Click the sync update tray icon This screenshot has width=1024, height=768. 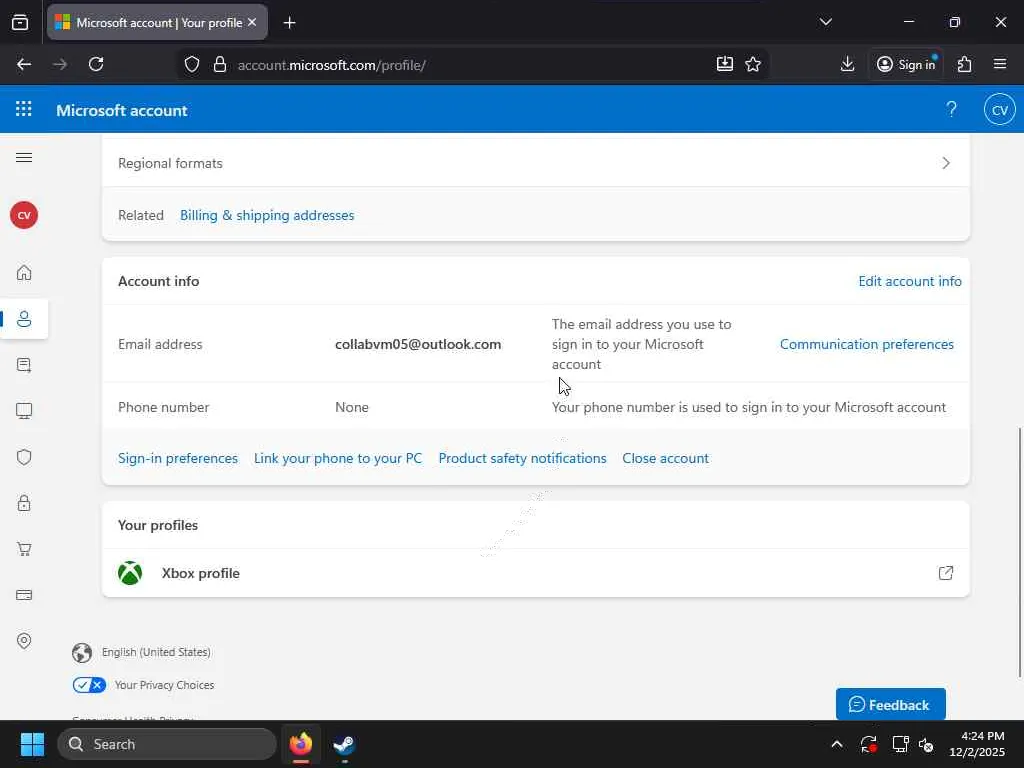coord(869,744)
